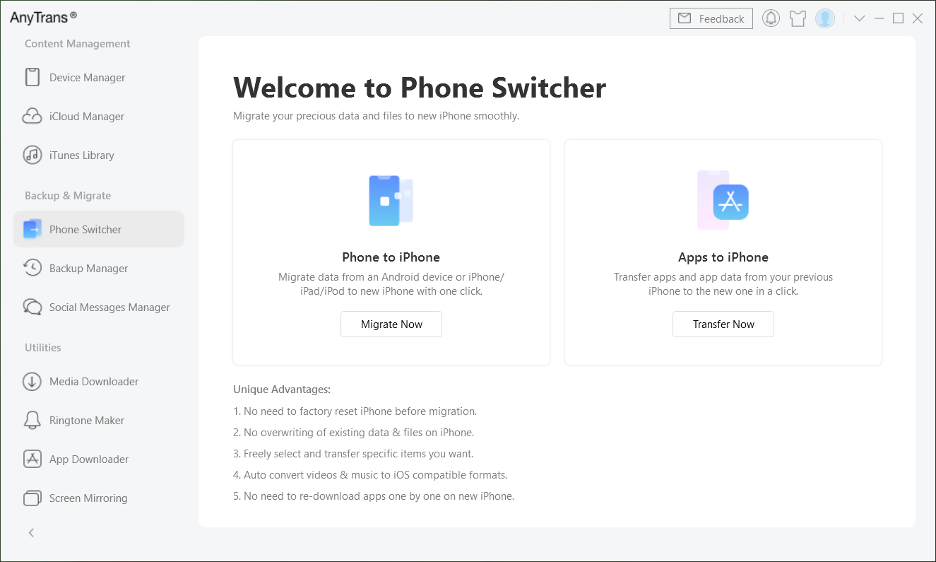Image resolution: width=936 pixels, height=562 pixels.
Task: Click 'No need to factory reset iPhone' line
Action: tap(355, 411)
